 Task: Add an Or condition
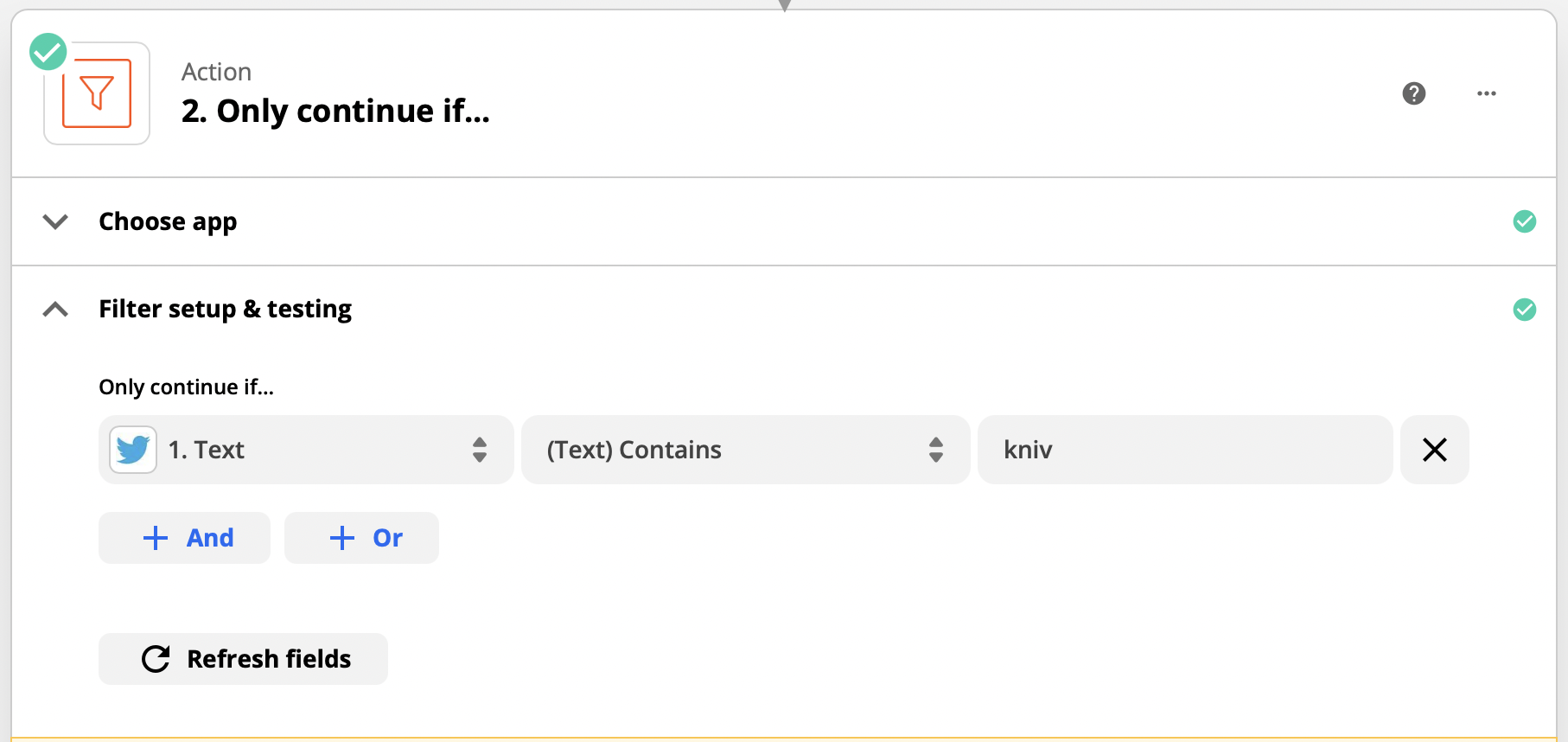coord(361,538)
